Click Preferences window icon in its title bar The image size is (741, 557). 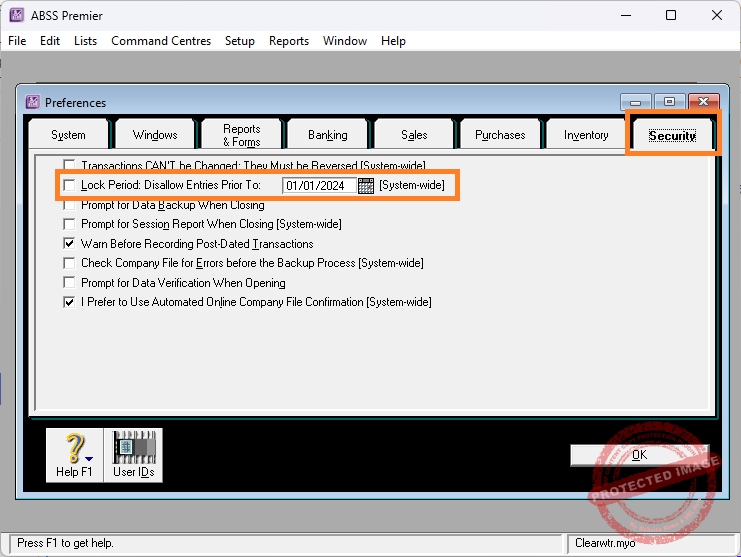pyautogui.click(x=32, y=102)
